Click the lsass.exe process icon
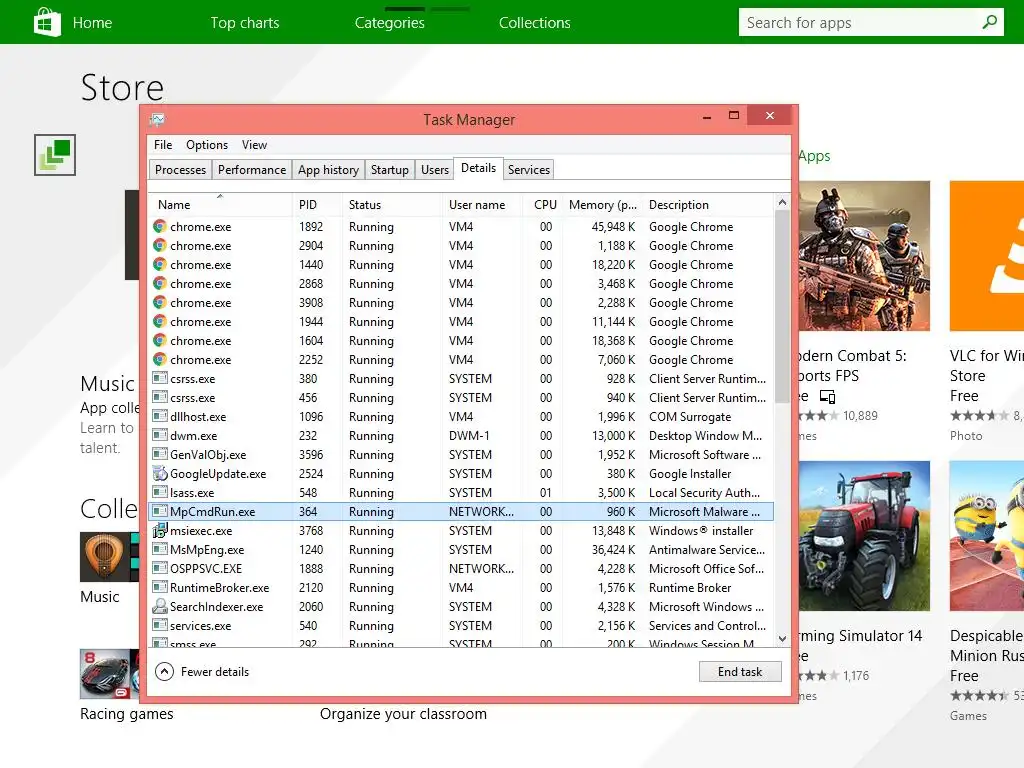Screen dimensions: 1024x768 pos(159,492)
